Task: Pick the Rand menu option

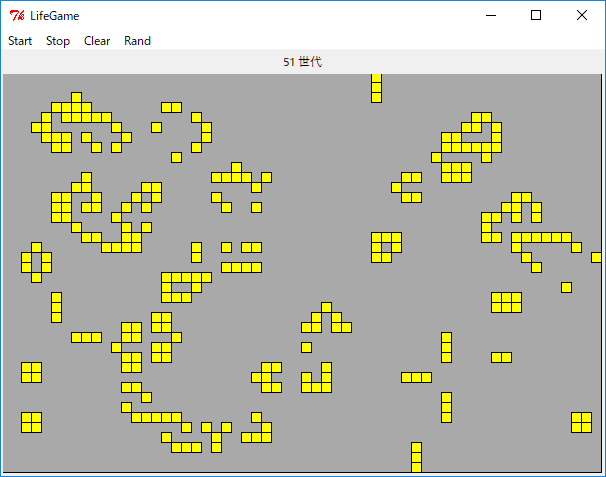Action: (137, 41)
